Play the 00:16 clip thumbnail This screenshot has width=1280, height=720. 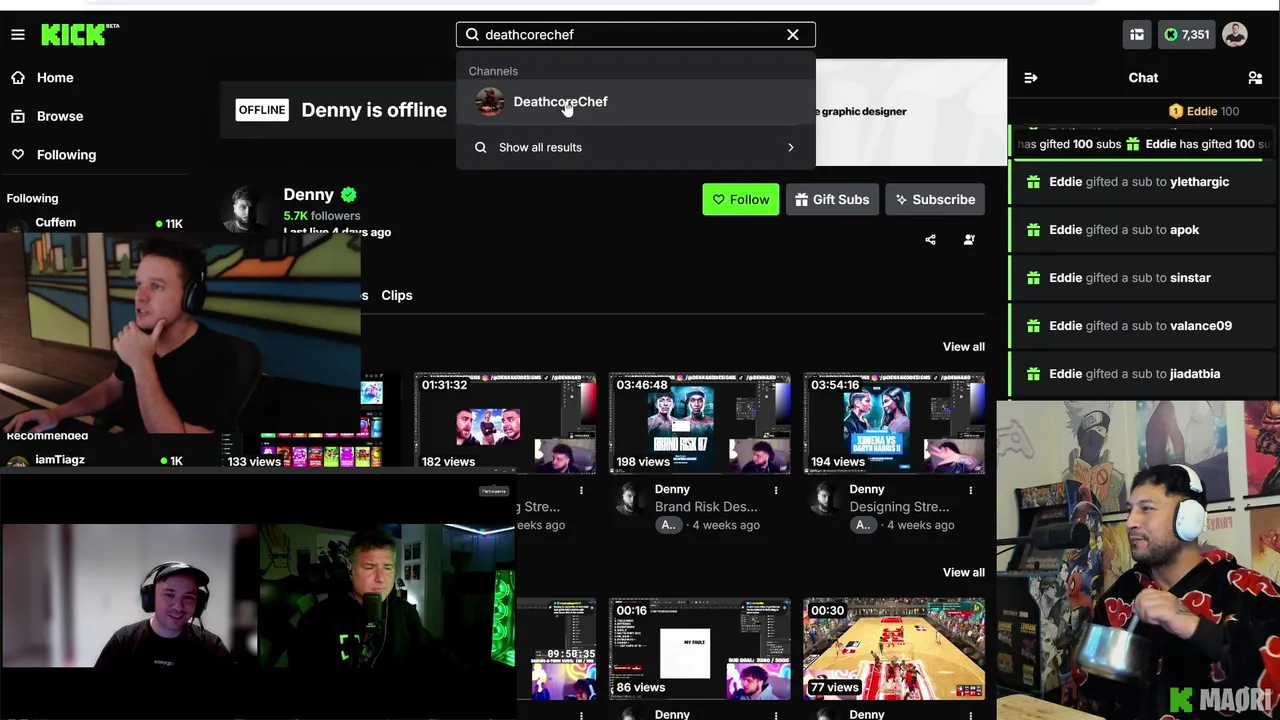[x=700, y=649]
